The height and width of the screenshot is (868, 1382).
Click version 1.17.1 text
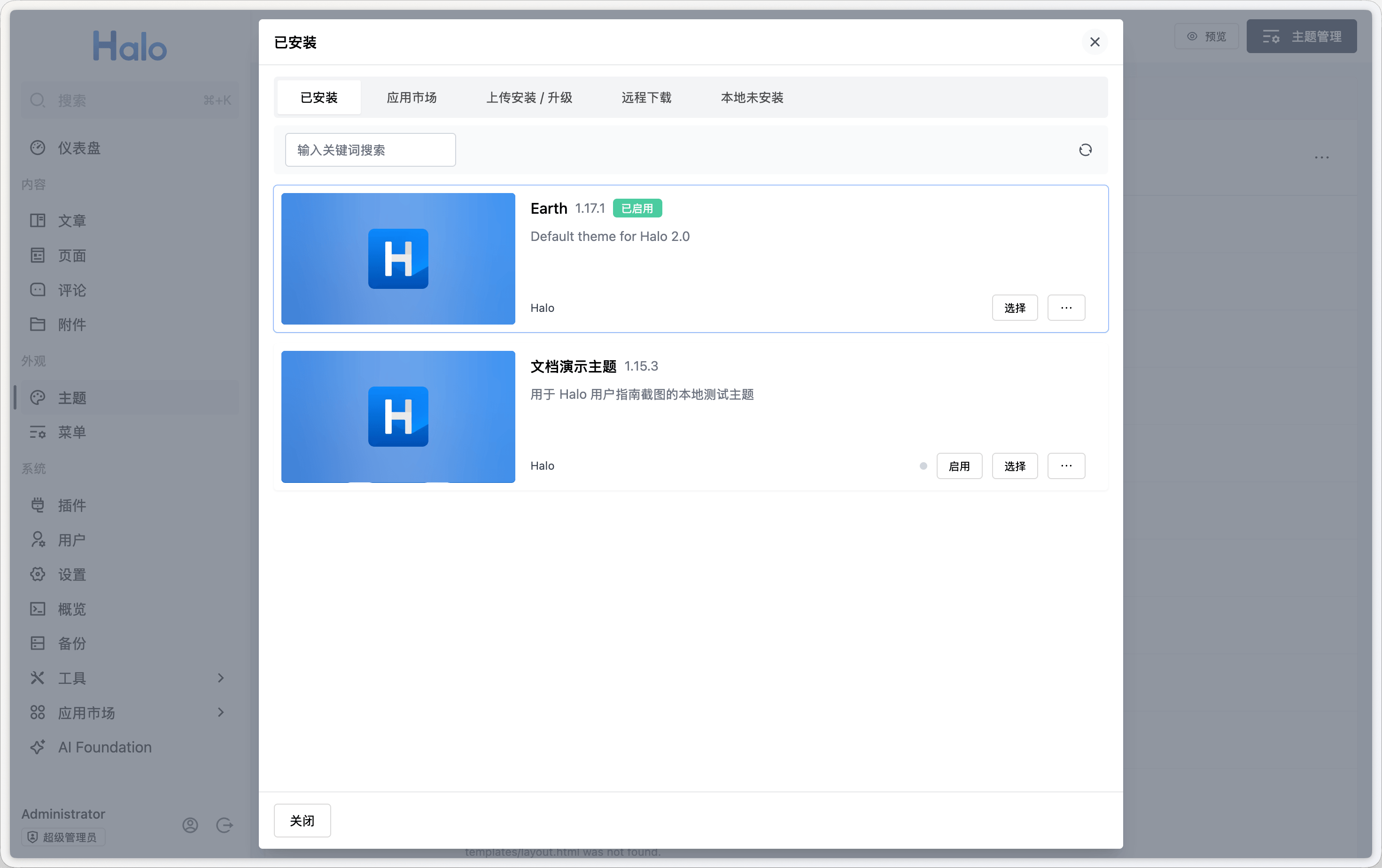(590, 208)
